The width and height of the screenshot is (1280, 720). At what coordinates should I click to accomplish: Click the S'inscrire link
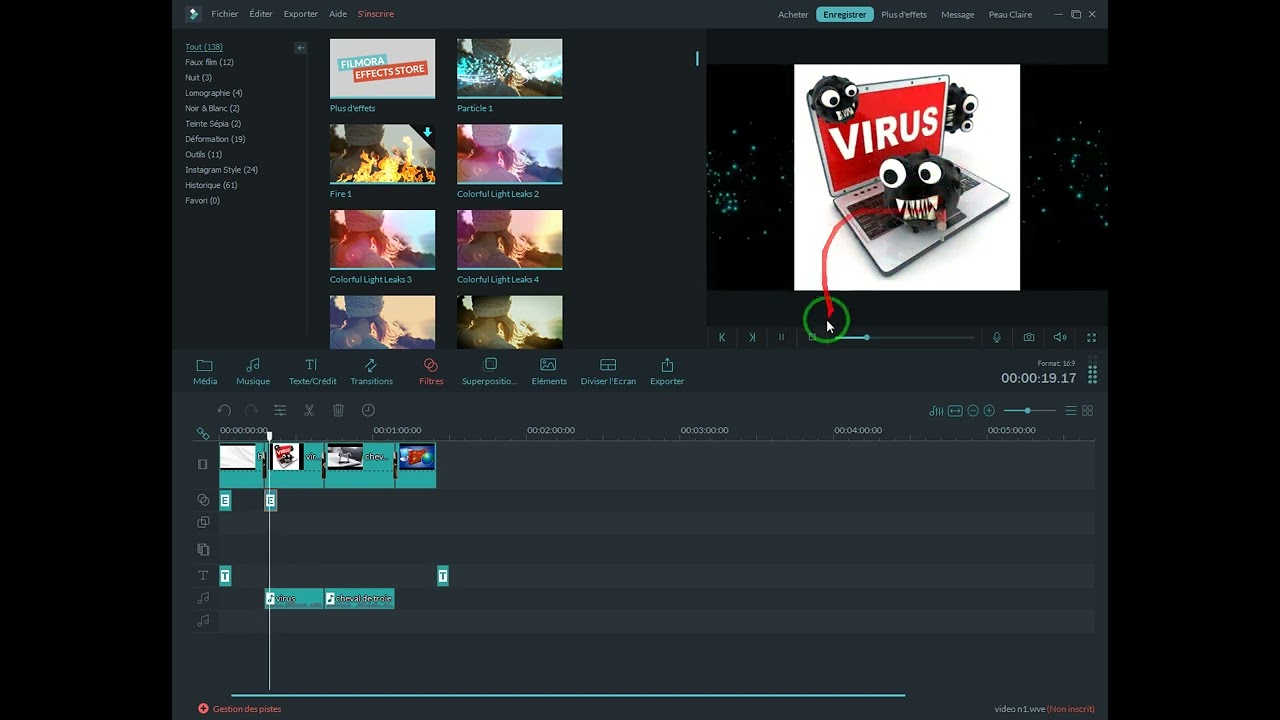pos(376,14)
